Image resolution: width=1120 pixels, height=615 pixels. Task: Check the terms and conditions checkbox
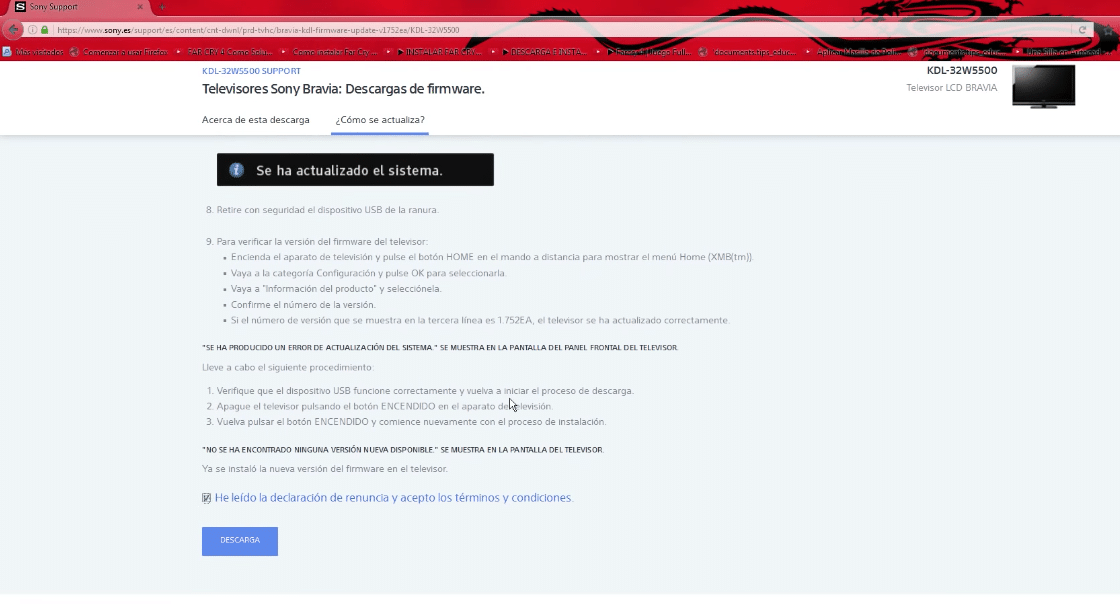[206, 497]
